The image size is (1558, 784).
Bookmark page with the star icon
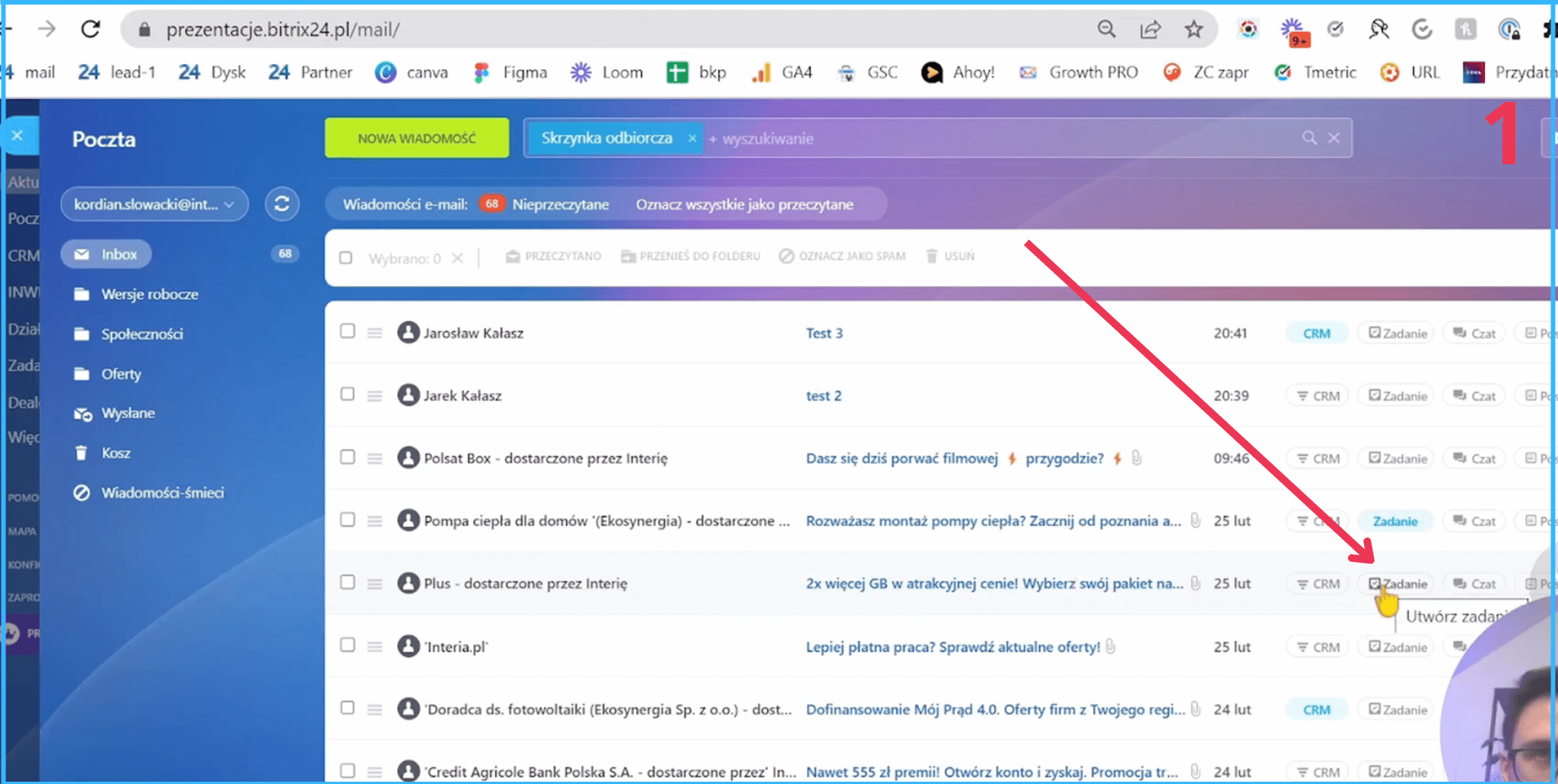[x=1194, y=30]
